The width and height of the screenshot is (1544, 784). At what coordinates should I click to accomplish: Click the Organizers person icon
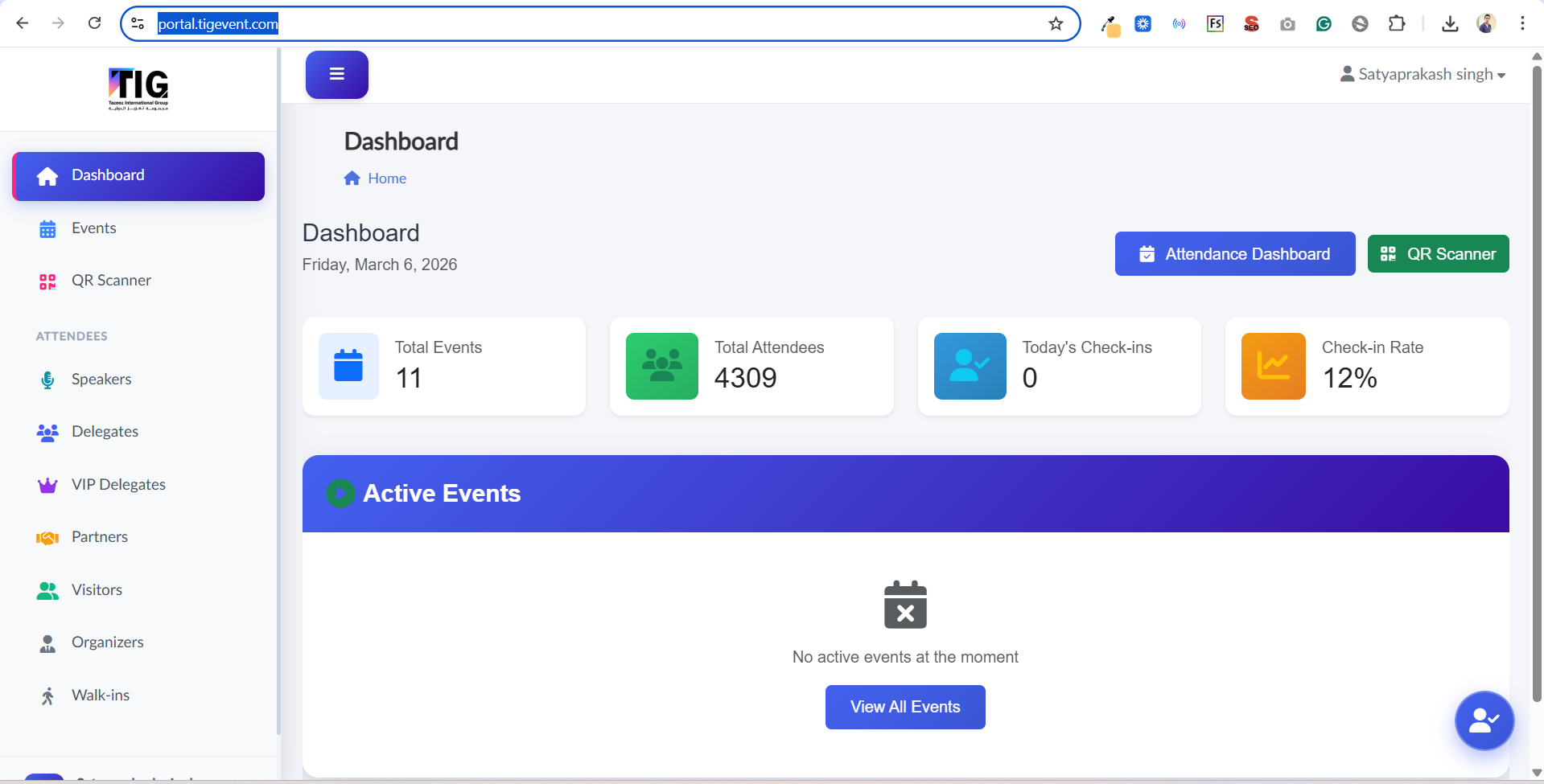47,642
